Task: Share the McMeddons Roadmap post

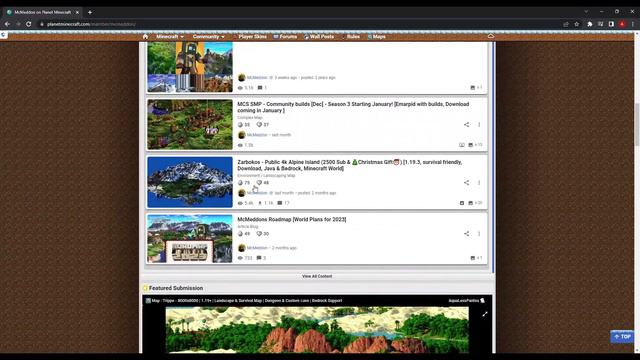Action: click(466, 233)
